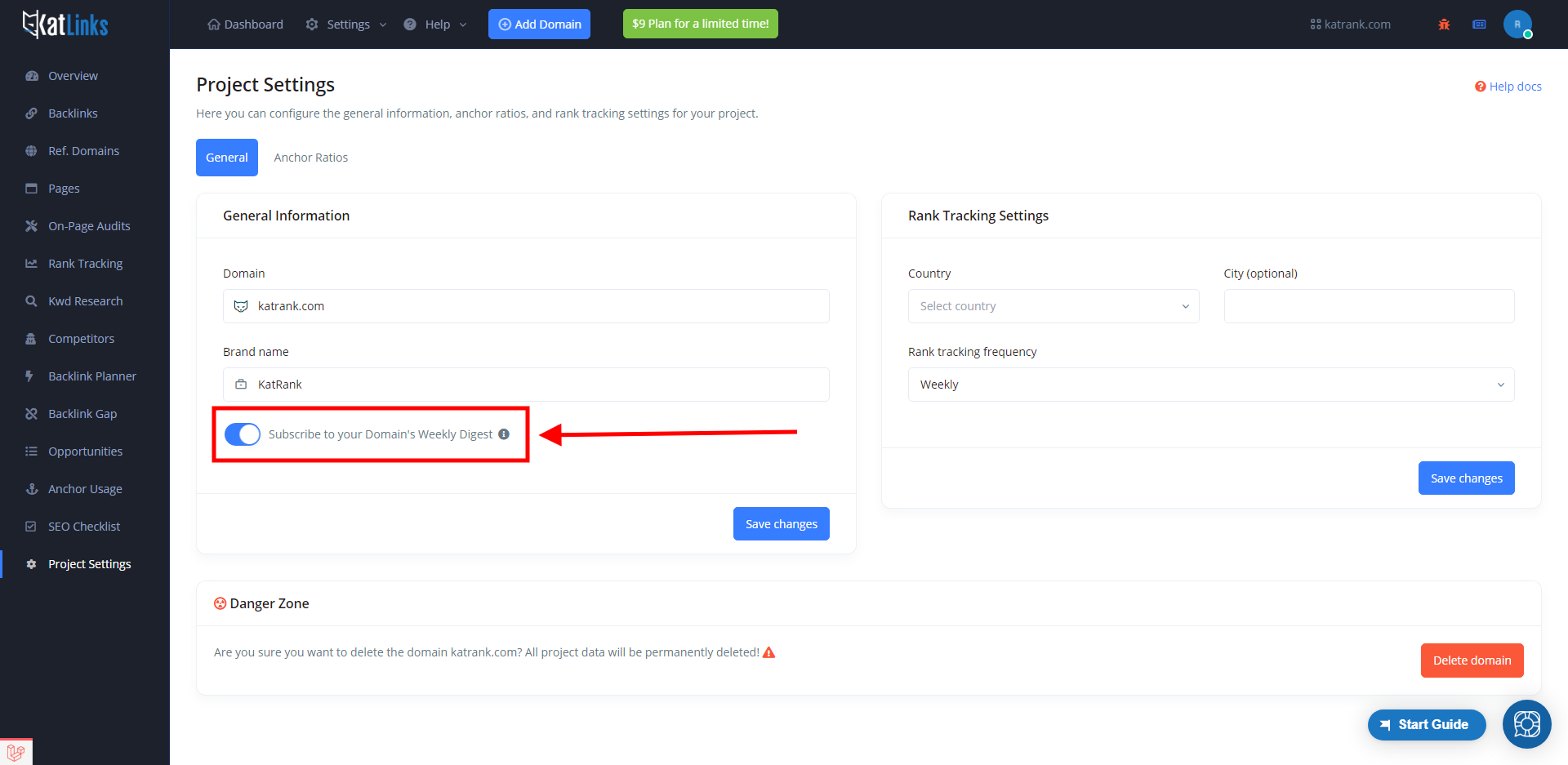
Task: Expand the Settings dropdown in top bar
Action: click(x=346, y=24)
